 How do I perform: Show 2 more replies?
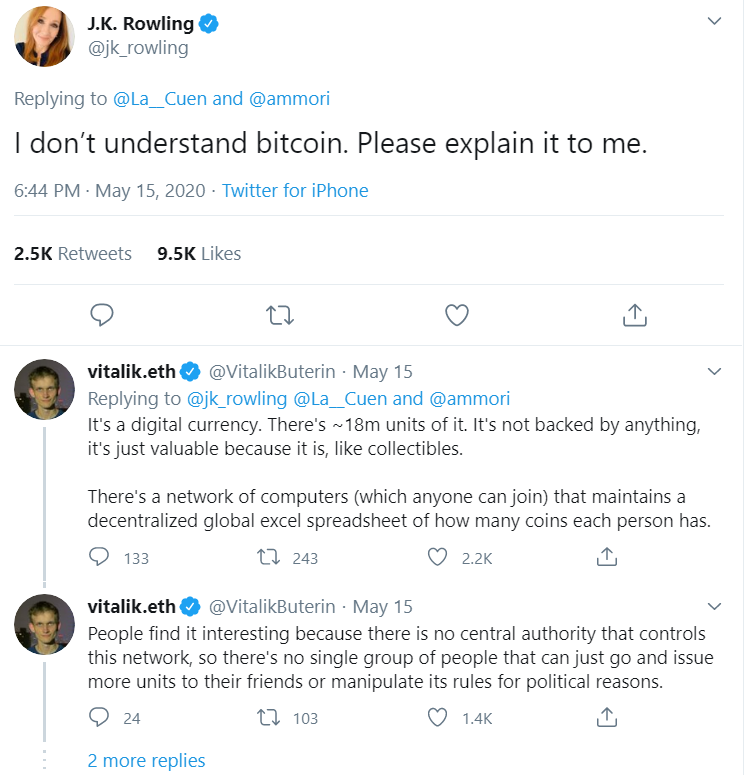point(146,760)
